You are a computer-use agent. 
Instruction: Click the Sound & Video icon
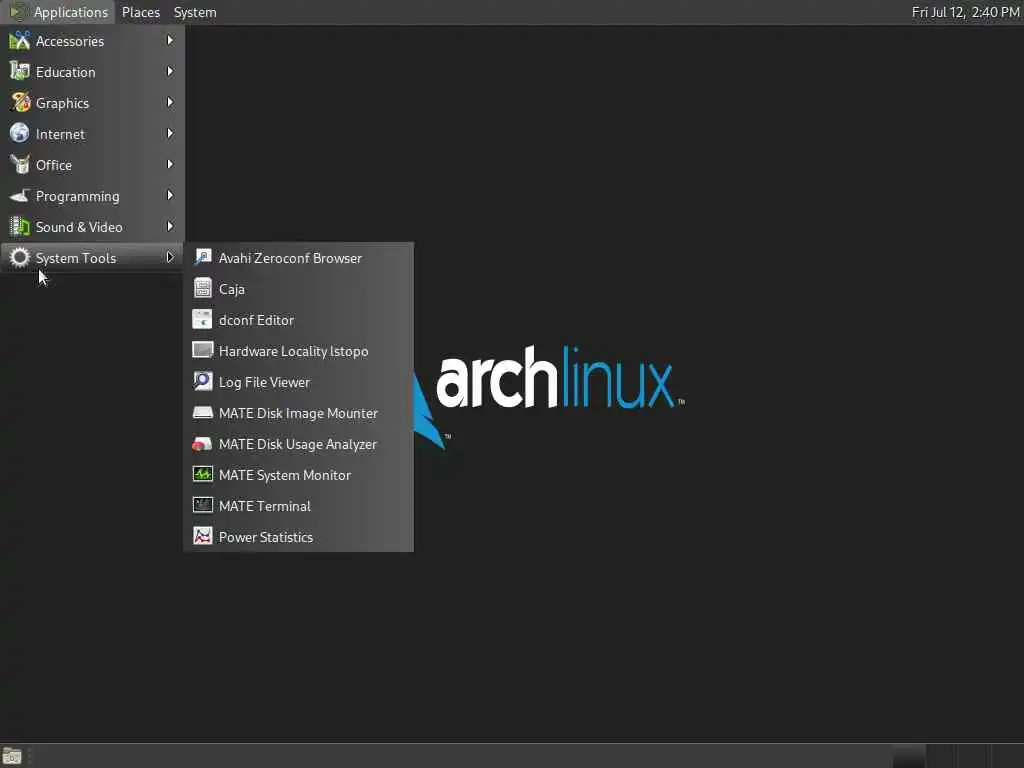click(20, 227)
